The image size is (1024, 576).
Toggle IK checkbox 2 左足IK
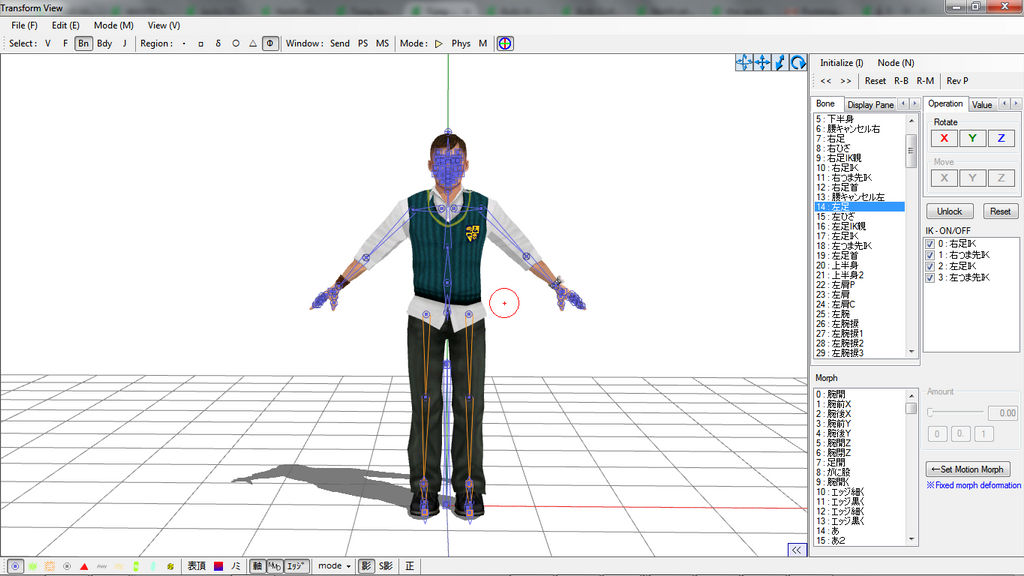coord(931,266)
